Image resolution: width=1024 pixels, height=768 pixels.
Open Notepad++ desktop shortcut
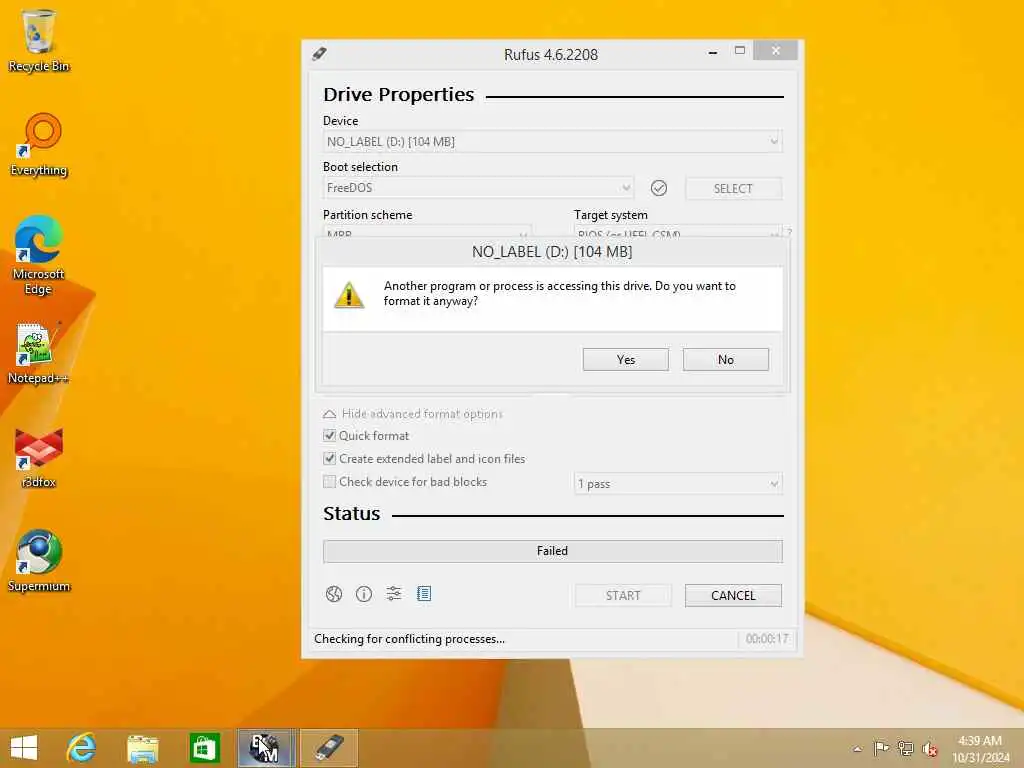tap(39, 353)
